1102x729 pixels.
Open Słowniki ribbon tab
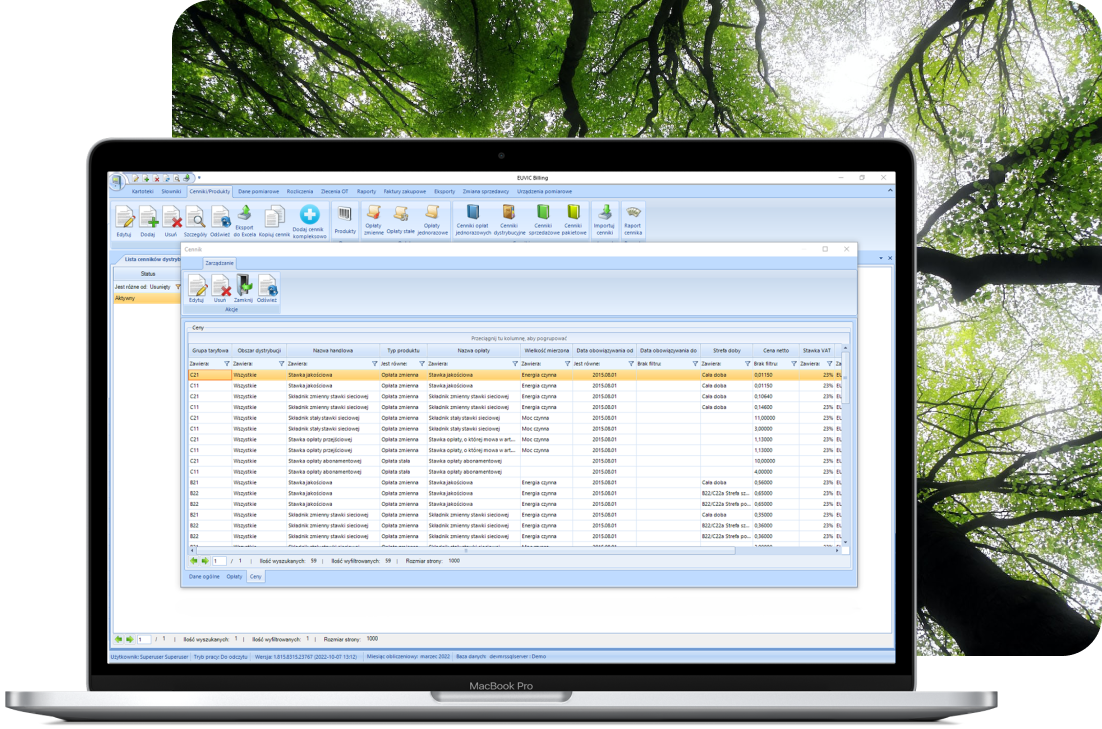[171, 191]
